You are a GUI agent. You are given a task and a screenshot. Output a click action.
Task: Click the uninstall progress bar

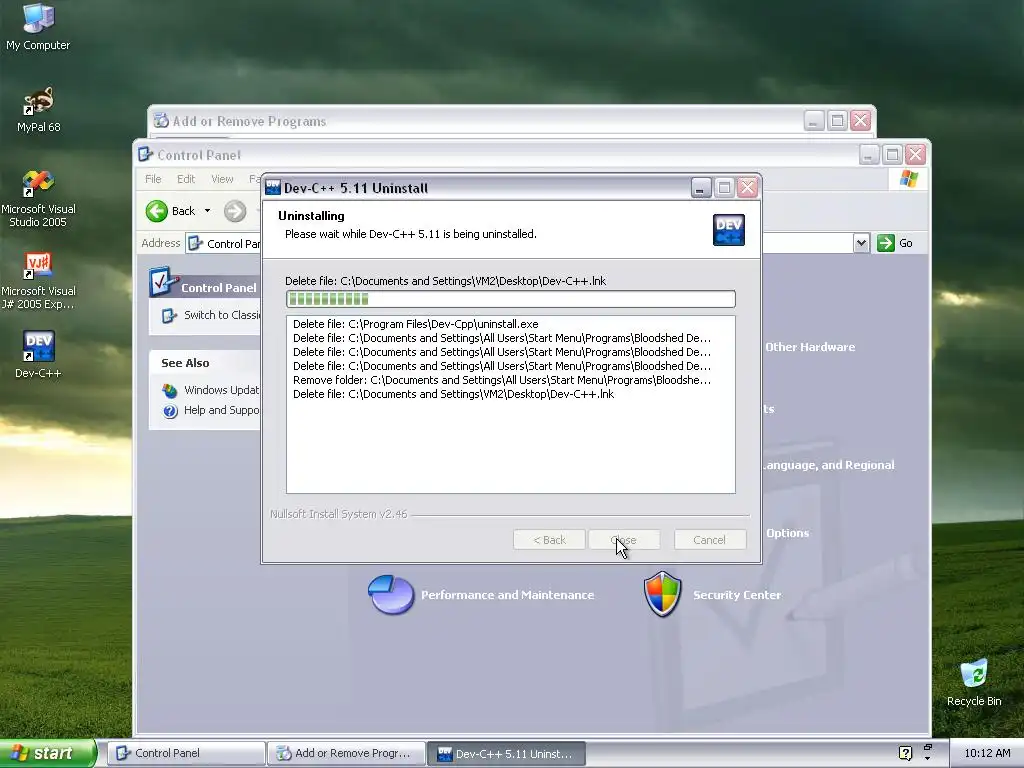pyautogui.click(x=511, y=299)
